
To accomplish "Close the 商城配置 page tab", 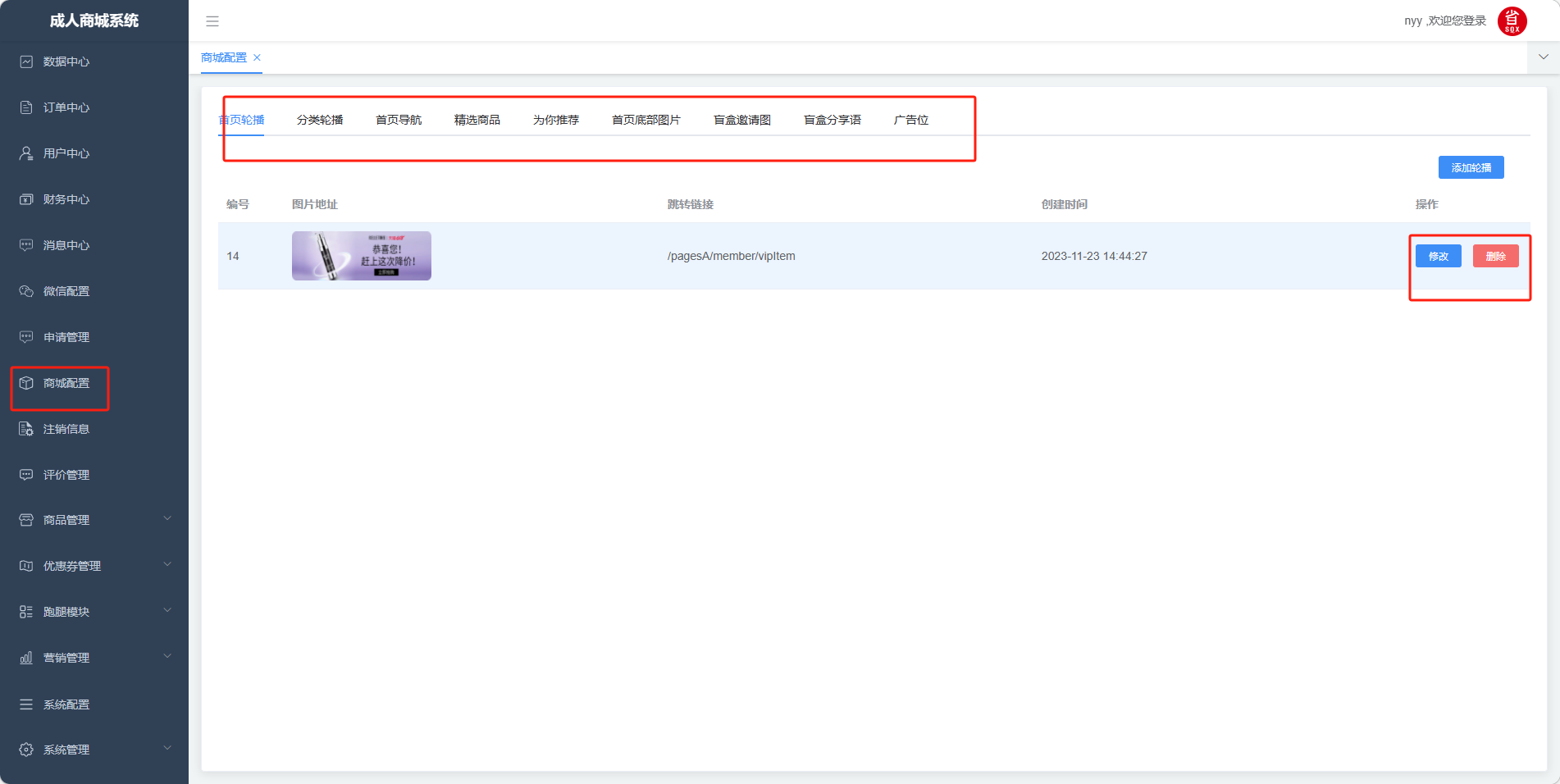I will (257, 57).
